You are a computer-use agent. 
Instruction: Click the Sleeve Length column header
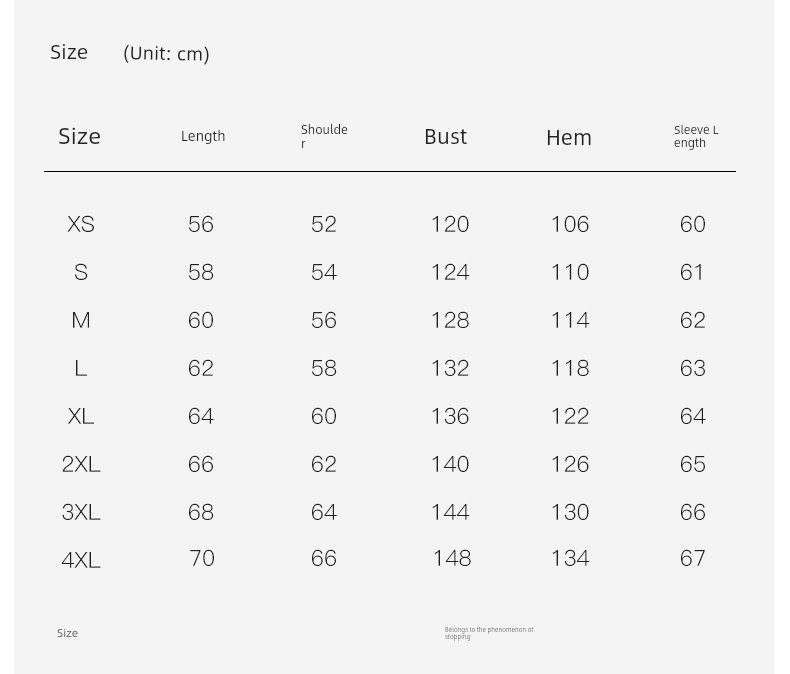click(x=696, y=136)
